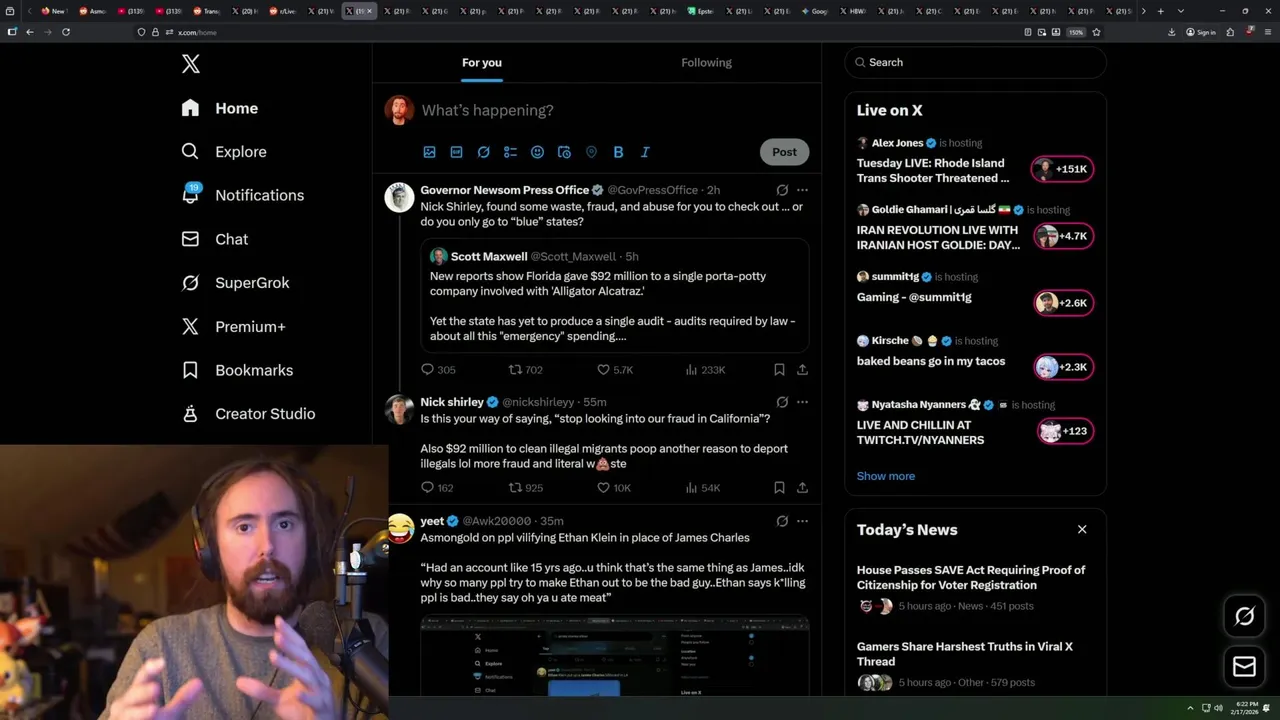Join Goldie Ghamari live +4.7K
This screenshot has height=720, width=1280.
(1063, 236)
